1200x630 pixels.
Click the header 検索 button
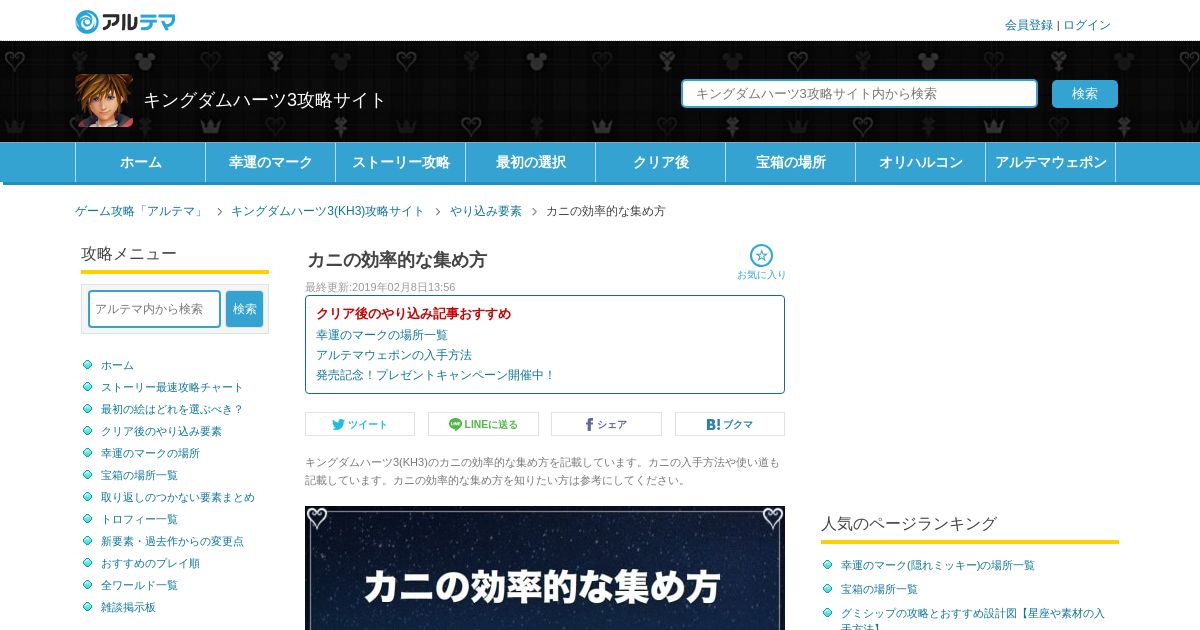1085,94
